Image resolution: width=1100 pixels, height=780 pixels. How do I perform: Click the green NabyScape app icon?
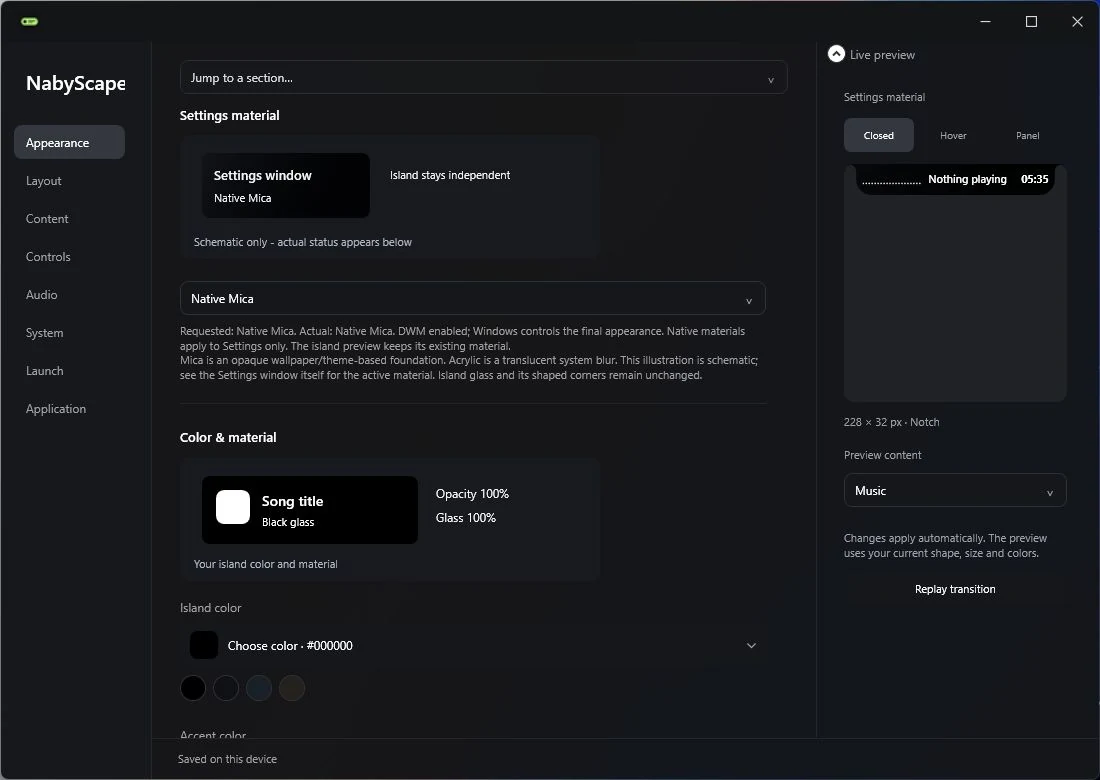click(x=29, y=21)
